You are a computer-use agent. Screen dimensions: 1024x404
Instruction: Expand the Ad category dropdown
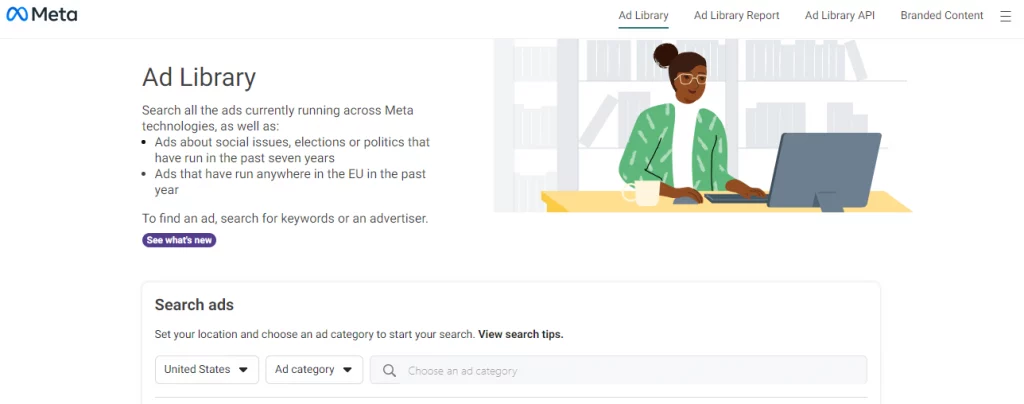pyautogui.click(x=313, y=370)
